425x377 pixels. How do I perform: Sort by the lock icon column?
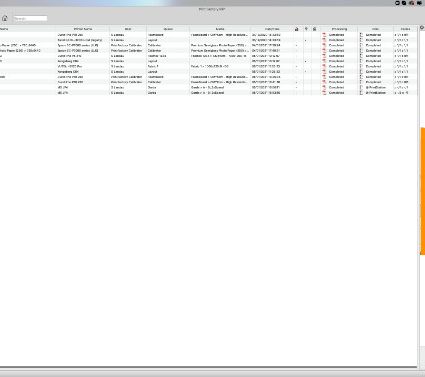click(x=297, y=29)
